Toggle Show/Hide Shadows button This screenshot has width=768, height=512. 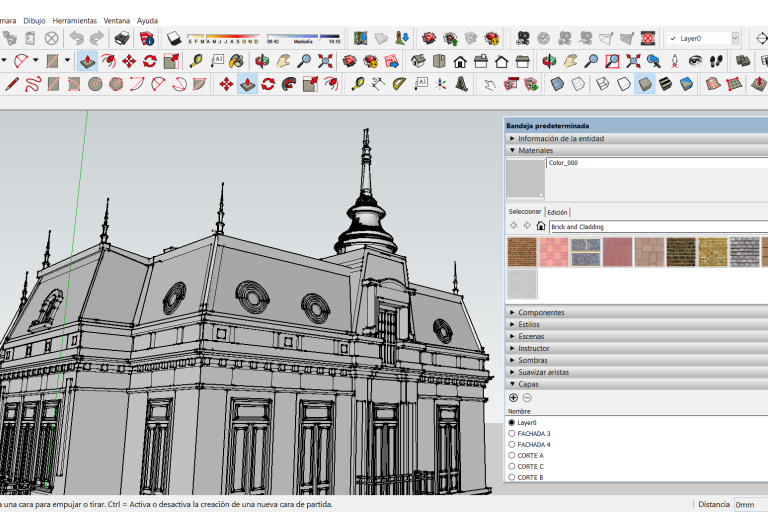click(174, 38)
